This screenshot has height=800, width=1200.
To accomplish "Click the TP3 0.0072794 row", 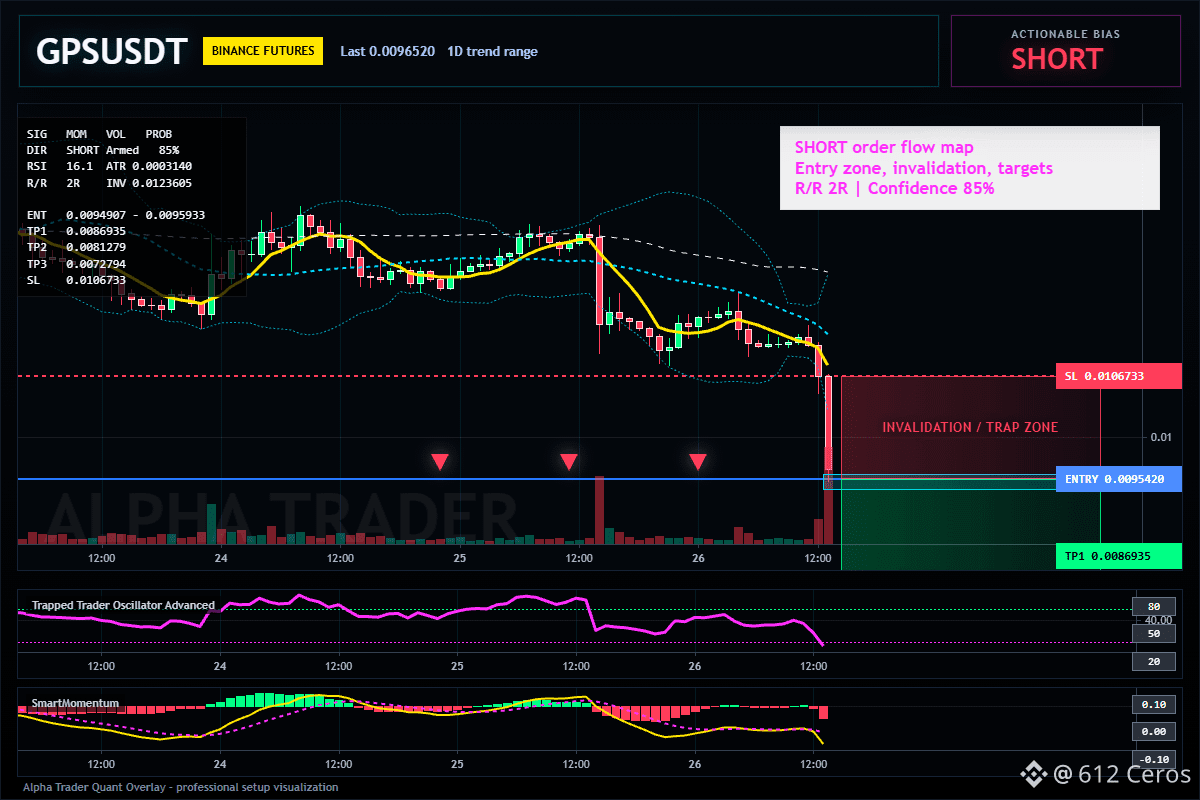I will point(76,264).
